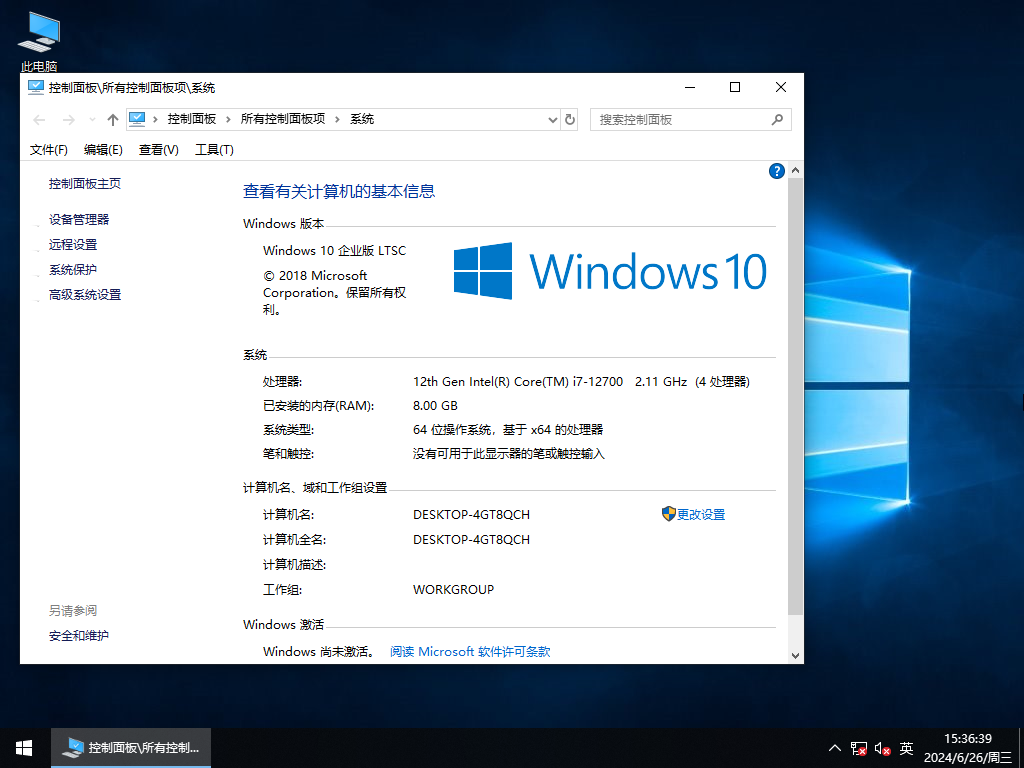
Task: Click the Windows Start button
Action: [x=23, y=747]
